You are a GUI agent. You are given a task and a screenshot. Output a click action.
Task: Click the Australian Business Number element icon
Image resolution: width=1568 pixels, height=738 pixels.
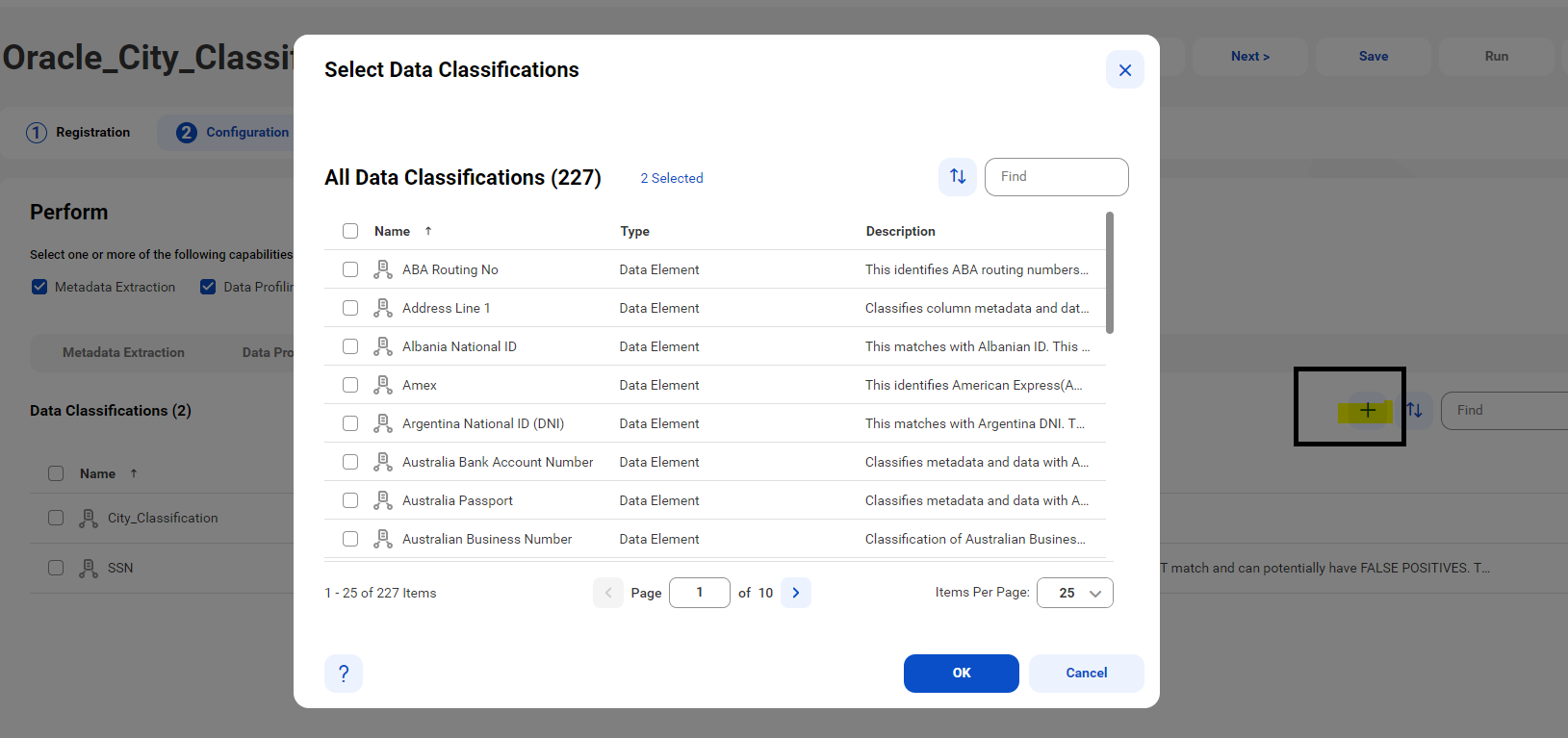tap(383, 539)
